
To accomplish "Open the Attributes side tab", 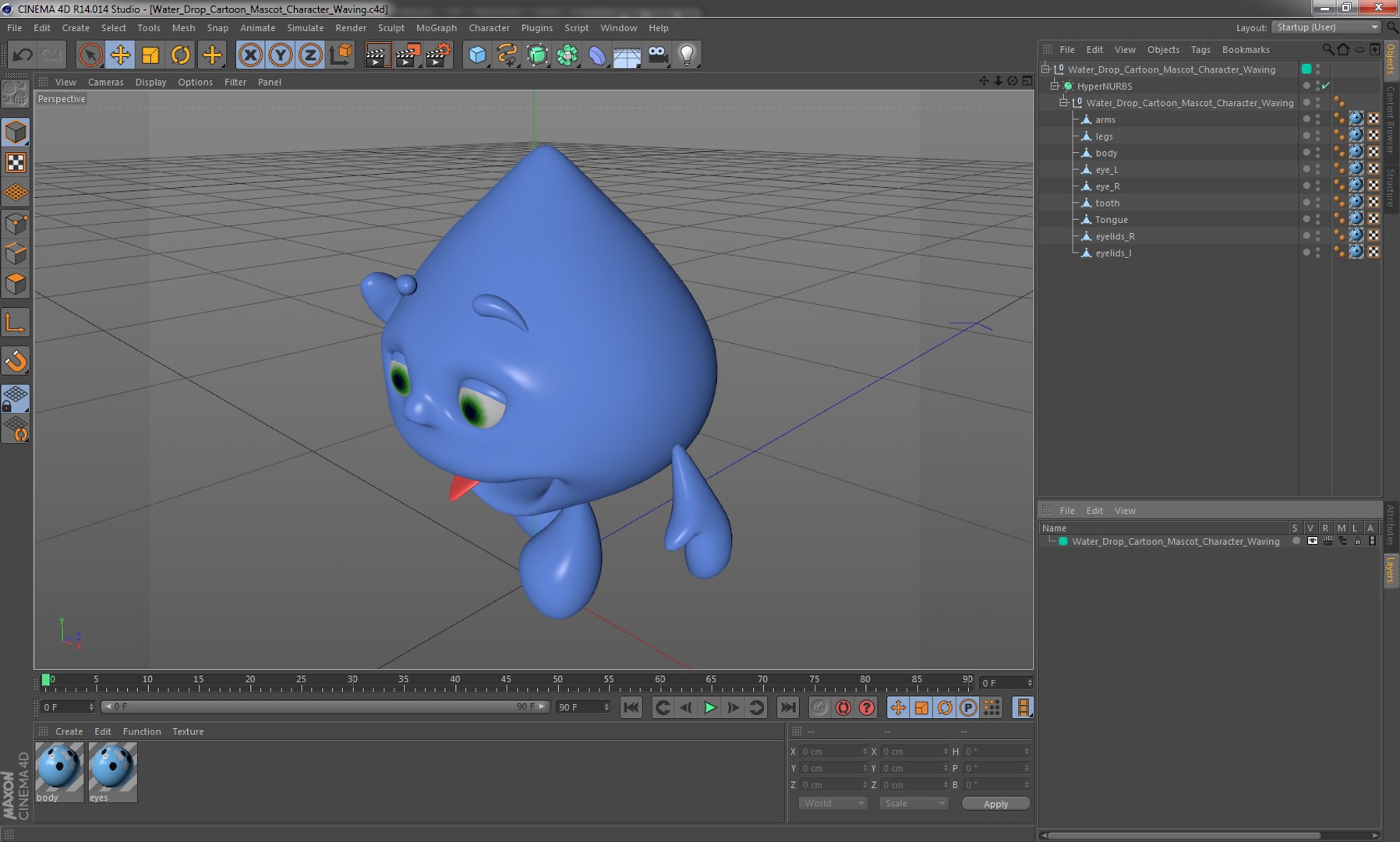I will (1391, 524).
